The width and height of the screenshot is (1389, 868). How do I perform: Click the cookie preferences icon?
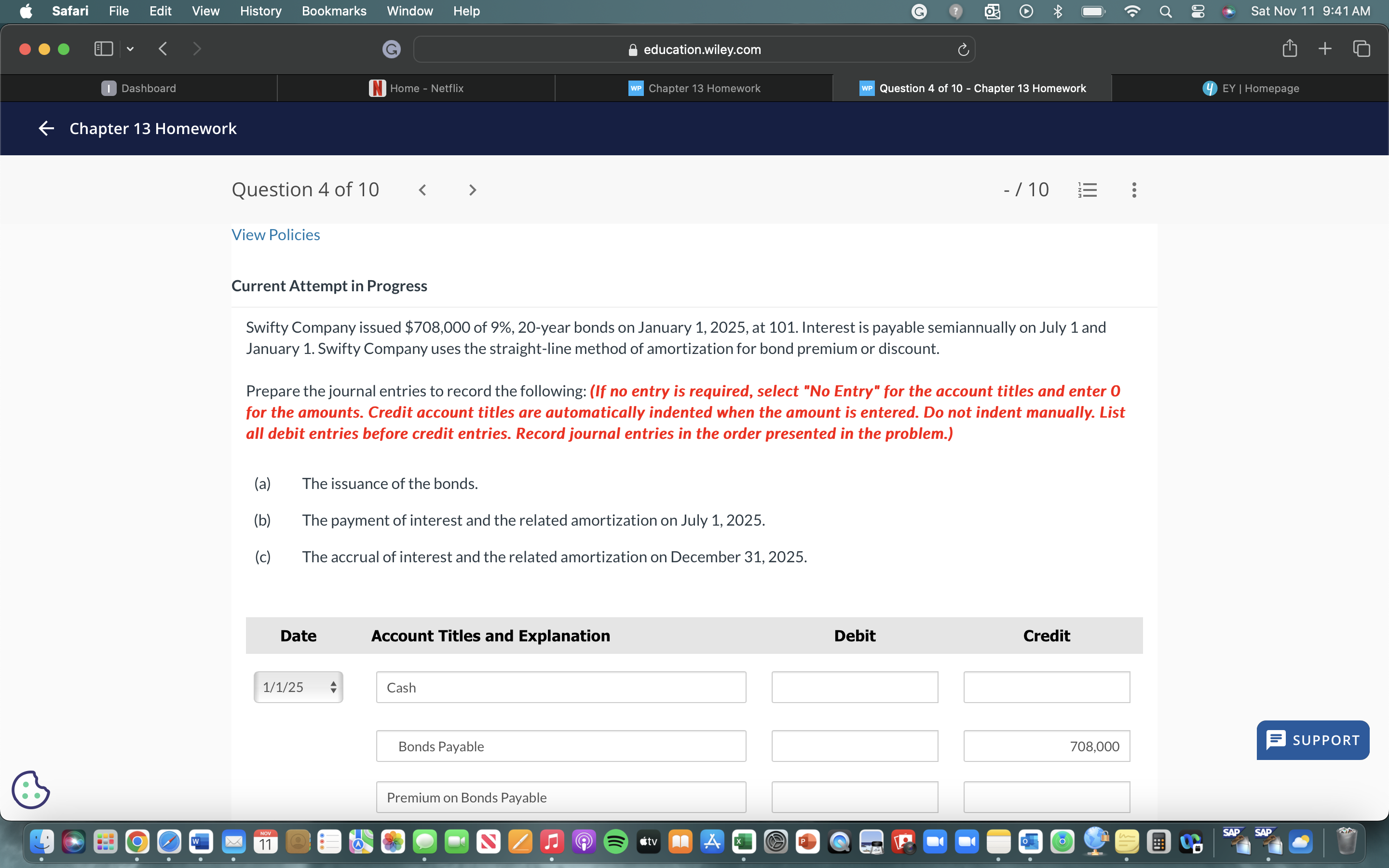point(30,790)
